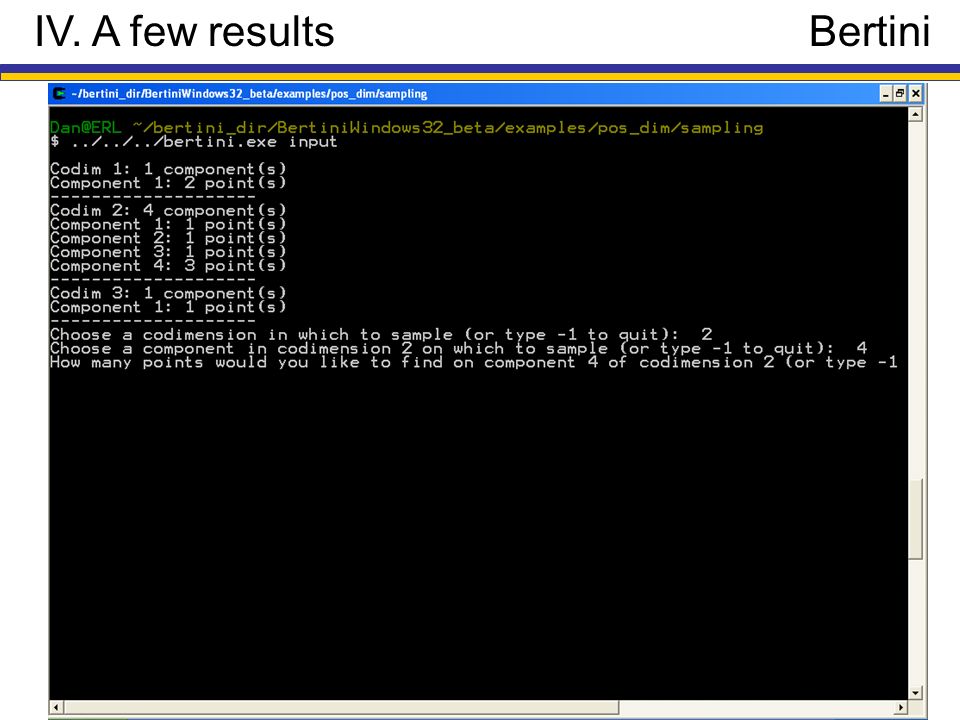Image resolution: width=960 pixels, height=720 pixels.
Task: Click the 'Bertini' slide title text
Action: 869,31
